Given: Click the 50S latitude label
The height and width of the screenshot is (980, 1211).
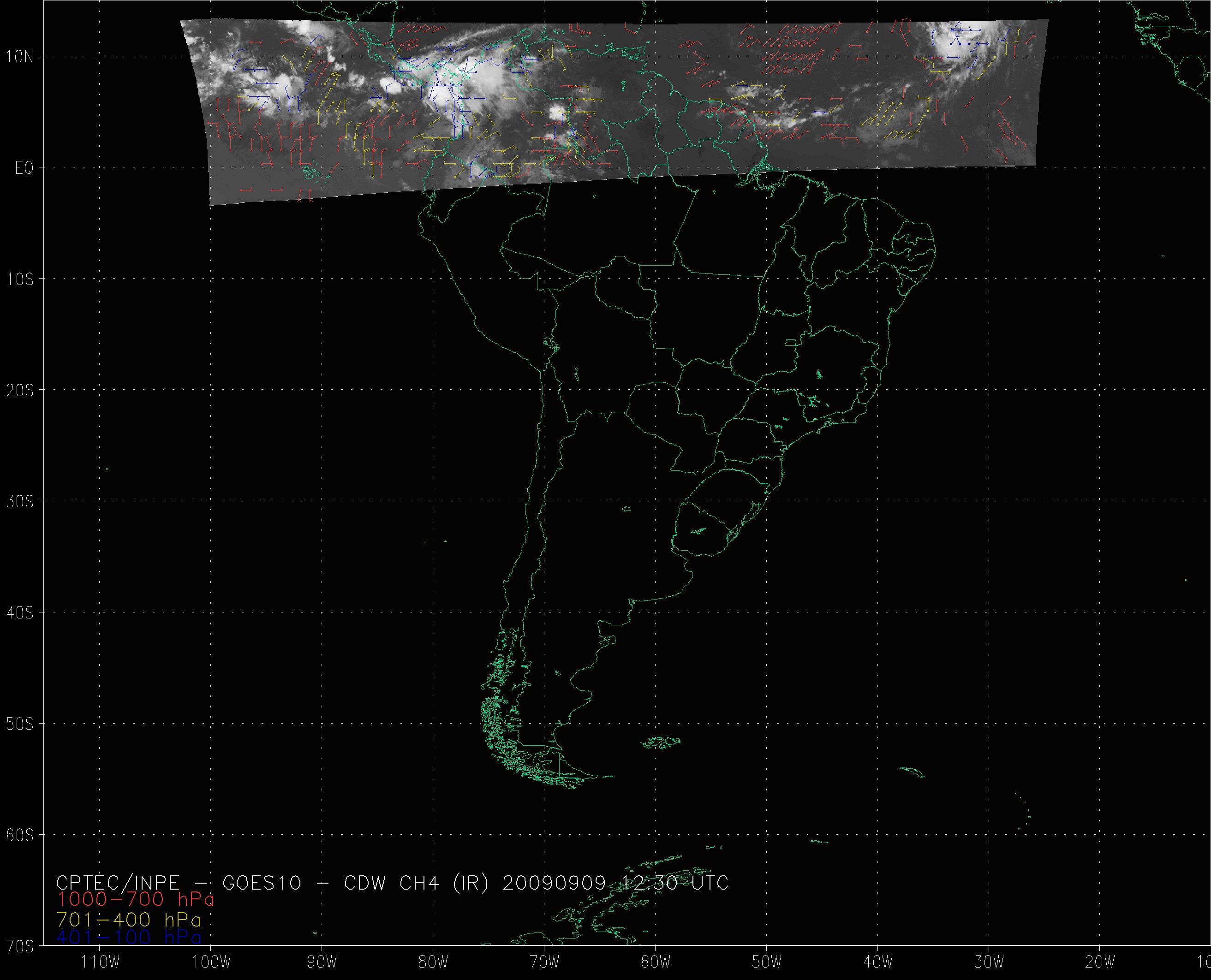Looking at the screenshot, I should point(19,724).
